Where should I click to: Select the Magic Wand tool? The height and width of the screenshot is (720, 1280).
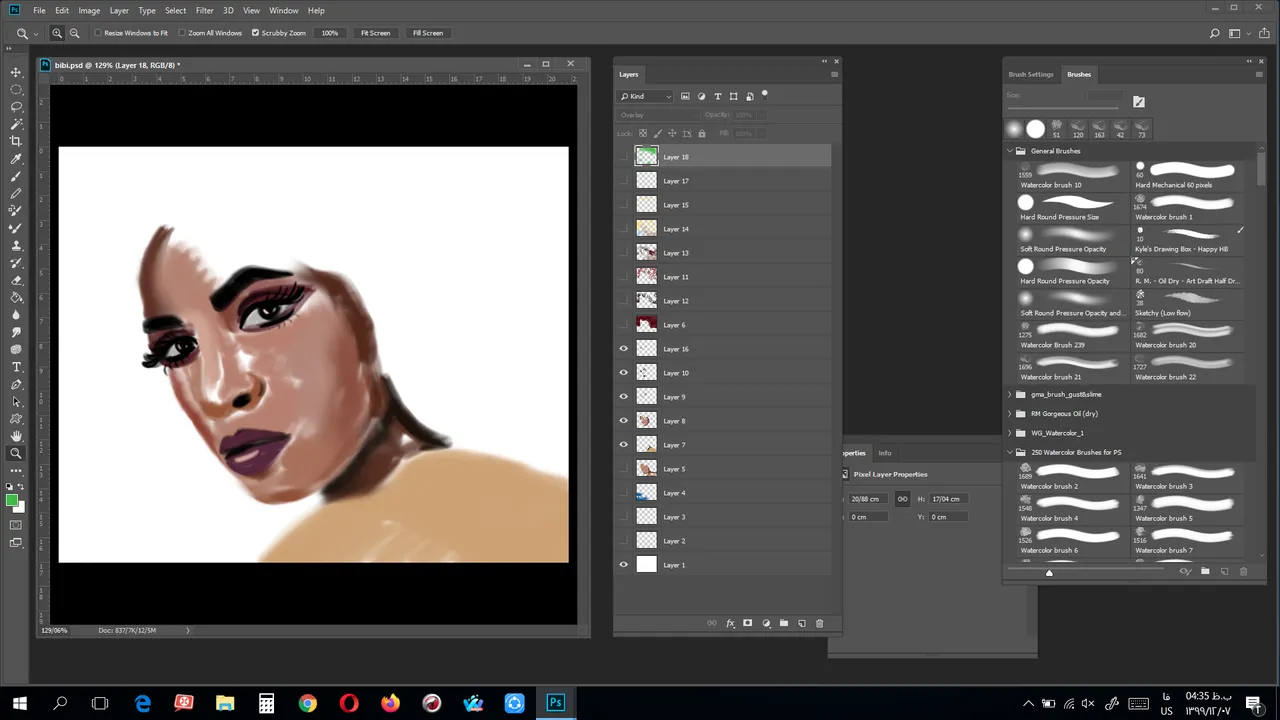[x=16, y=124]
